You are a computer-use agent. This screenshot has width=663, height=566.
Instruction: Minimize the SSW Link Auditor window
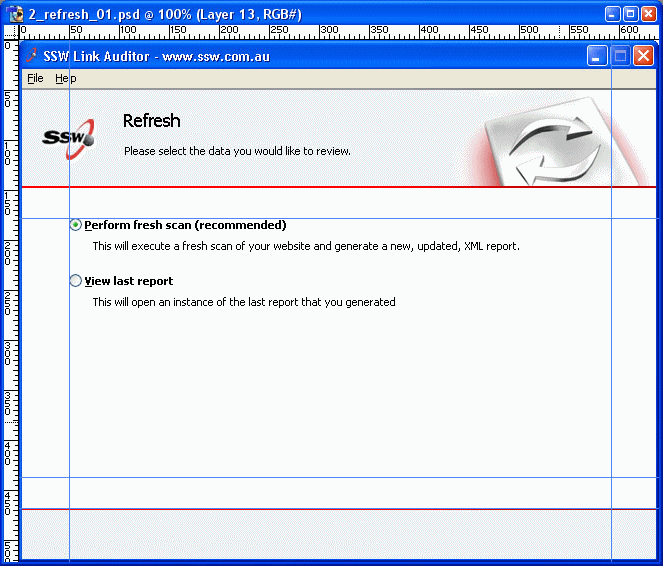point(597,56)
